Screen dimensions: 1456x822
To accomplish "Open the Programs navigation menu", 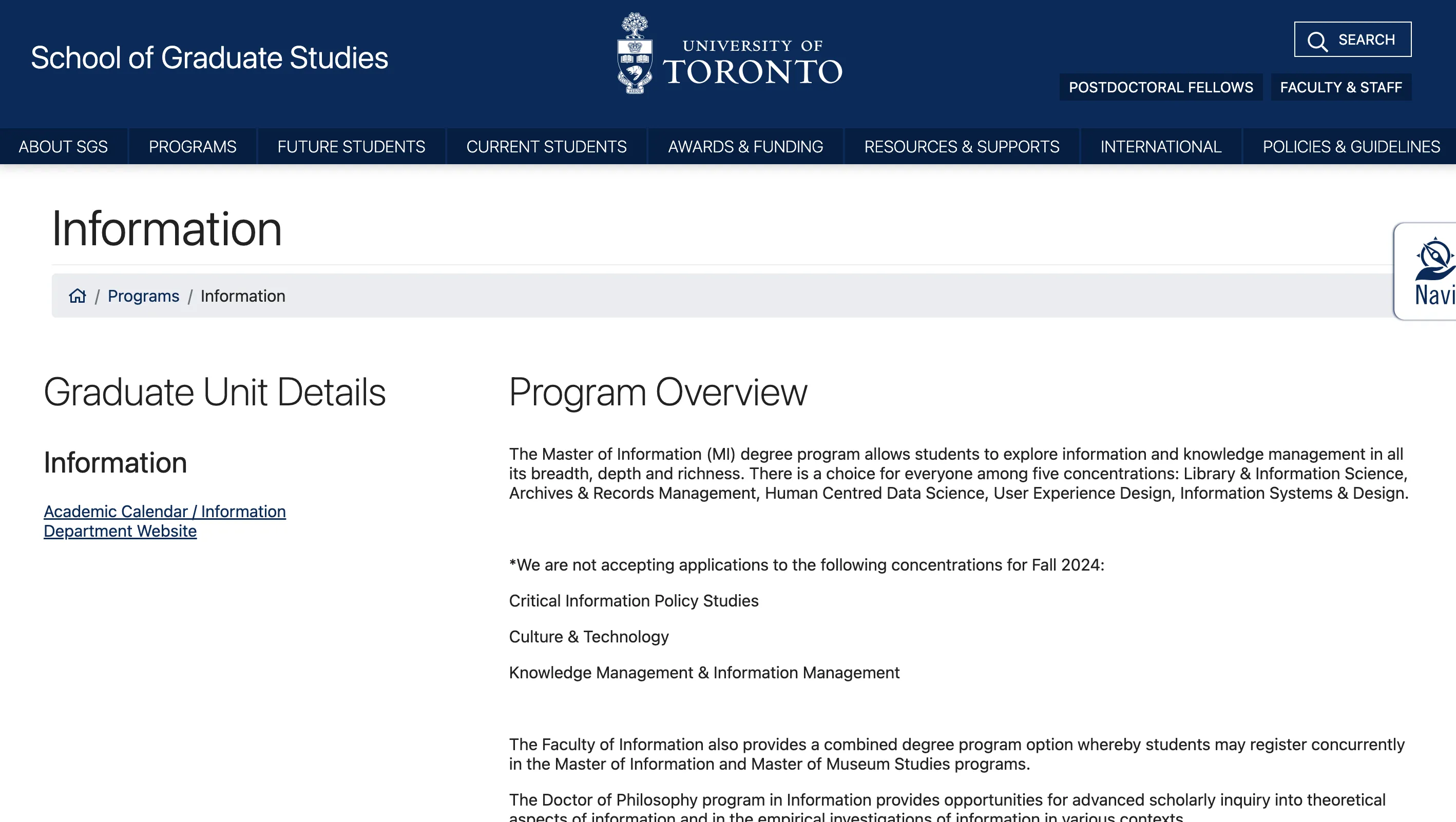I will (192, 146).
